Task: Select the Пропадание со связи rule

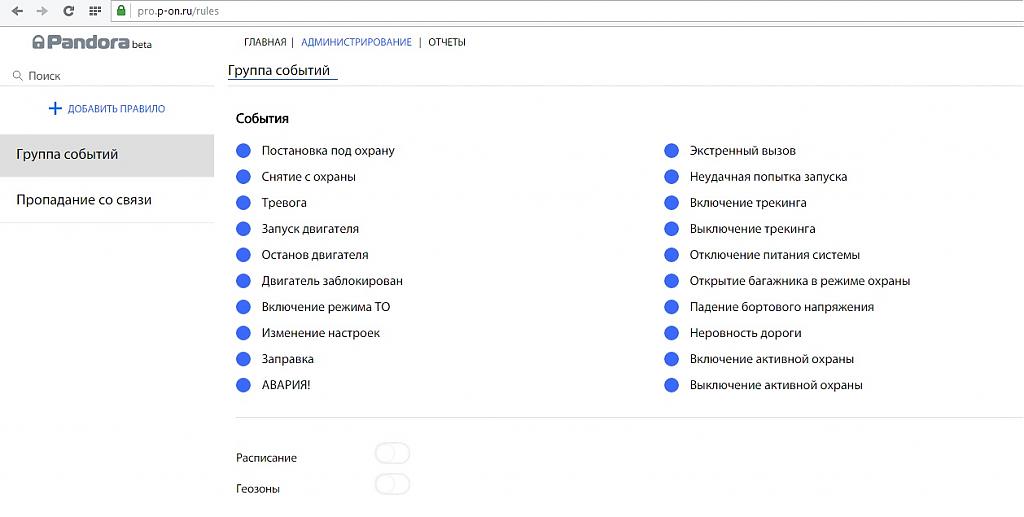Action: point(84,200)
